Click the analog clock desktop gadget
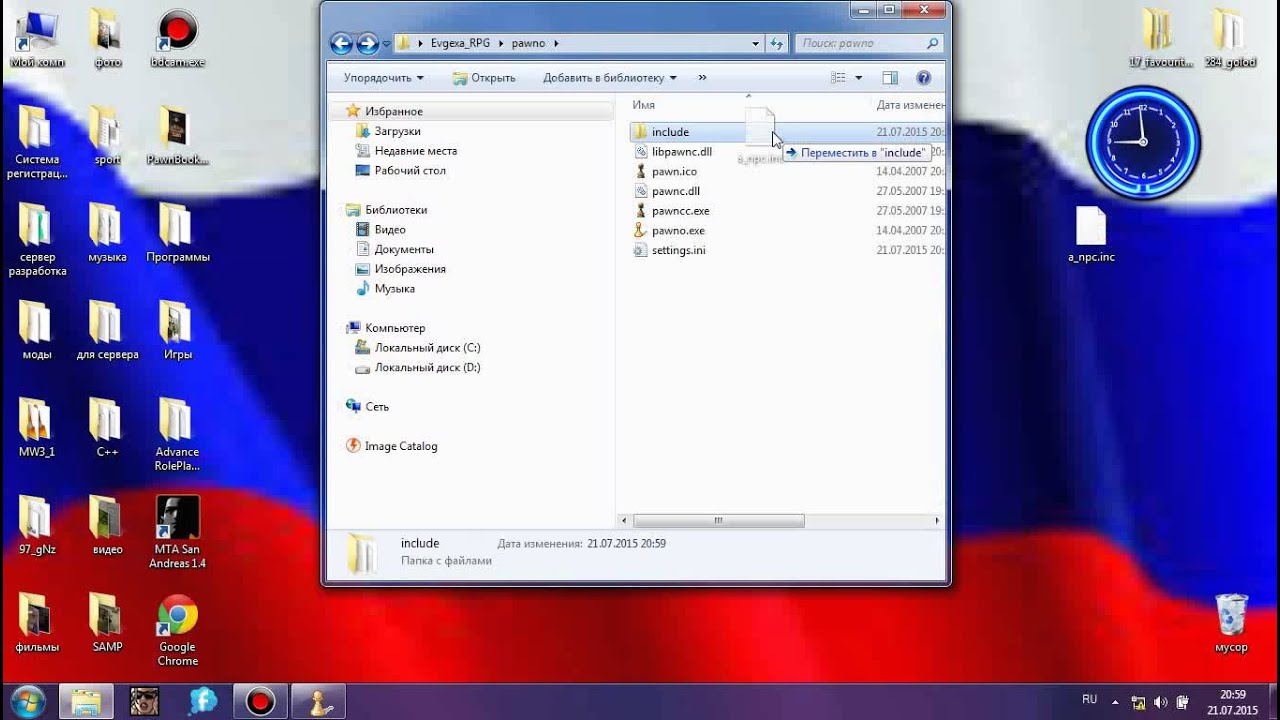 [1142, 142]
